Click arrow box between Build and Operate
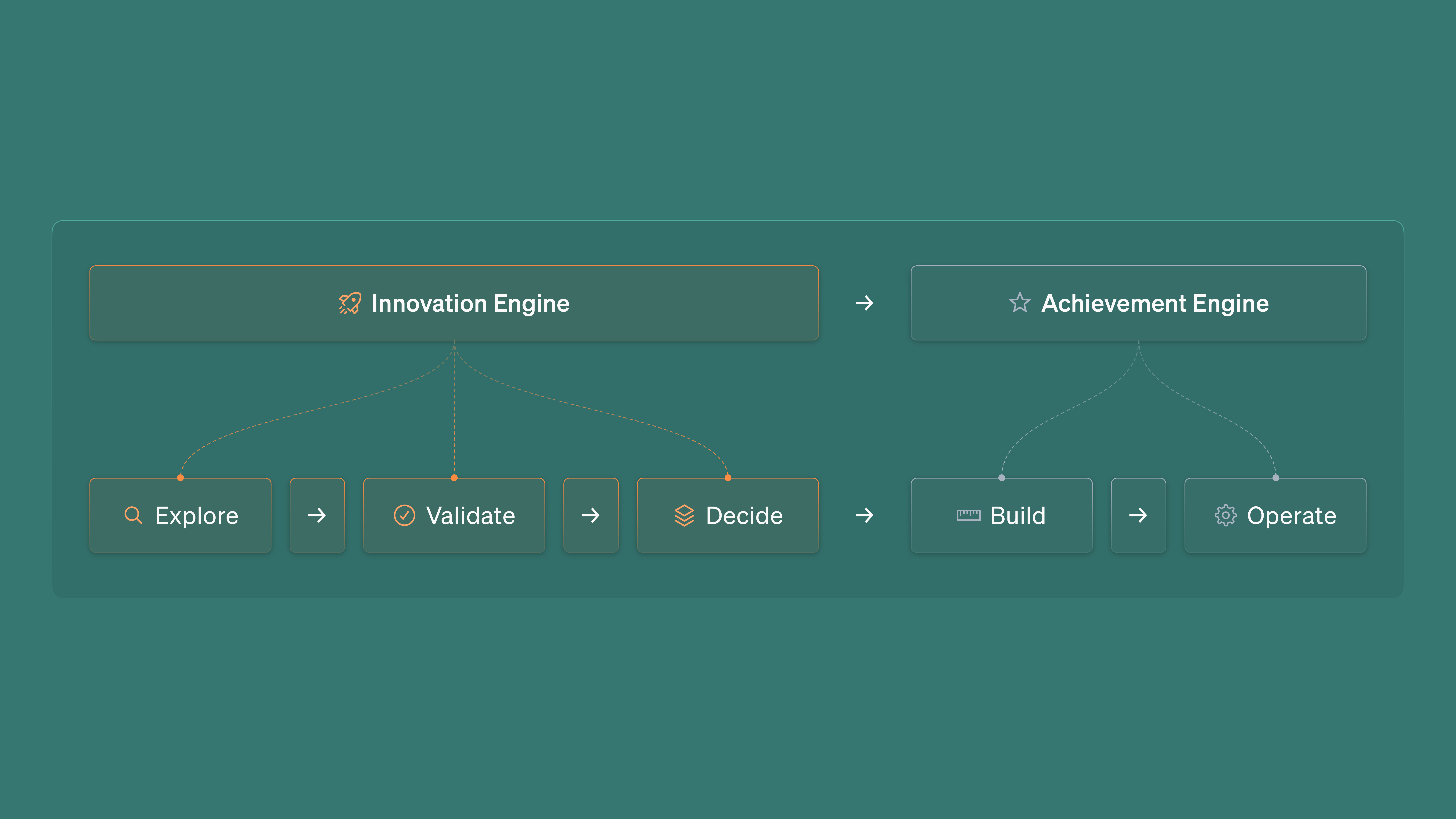The height and width of the screenshot is (819, 1456). point(1138,515)
